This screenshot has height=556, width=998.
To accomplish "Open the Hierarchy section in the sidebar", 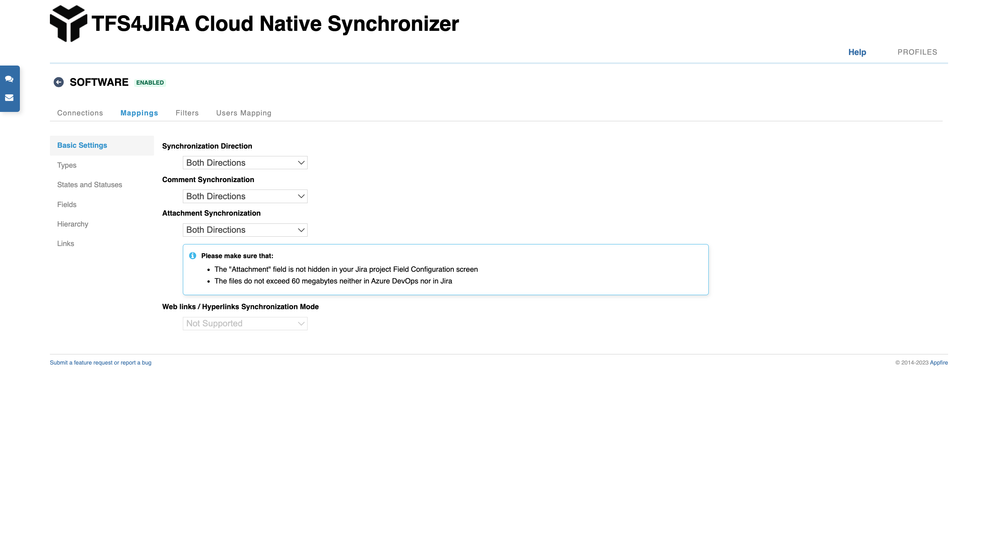I will [73, 225].
